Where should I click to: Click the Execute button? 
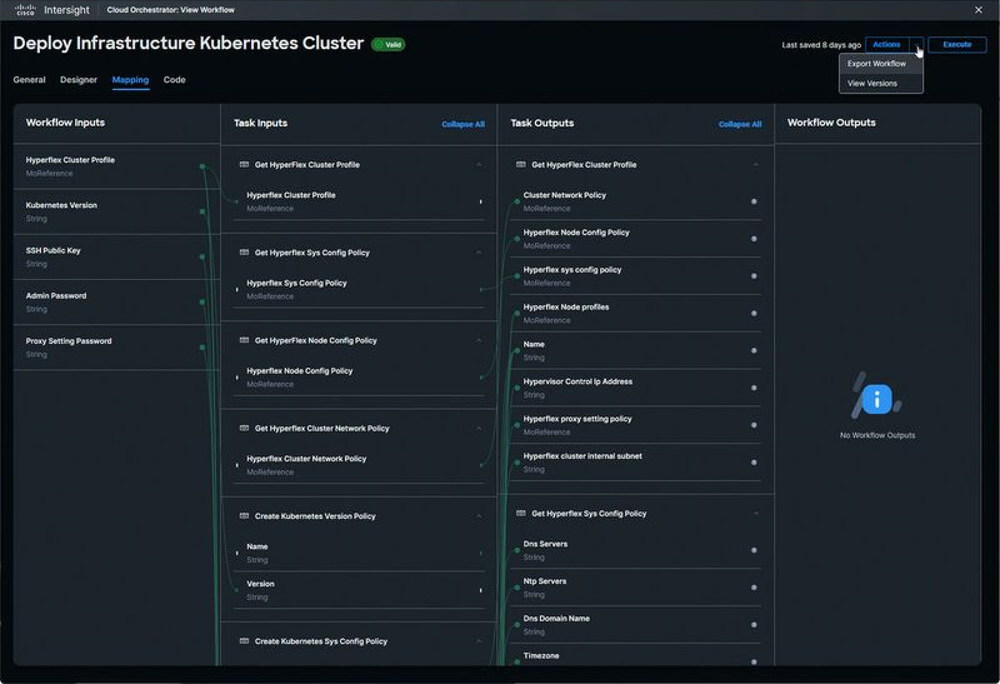[957, 45]
